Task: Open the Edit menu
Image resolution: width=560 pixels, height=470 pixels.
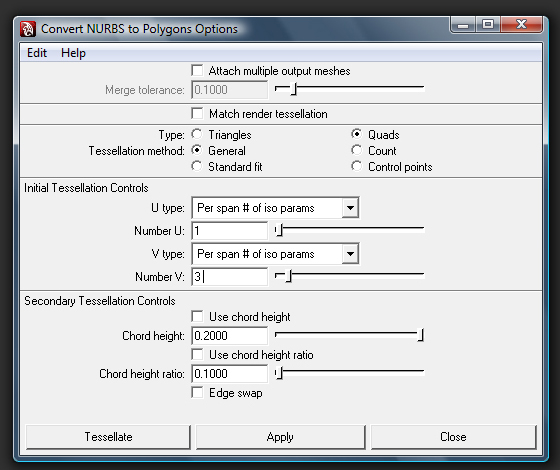Action: 37,53
